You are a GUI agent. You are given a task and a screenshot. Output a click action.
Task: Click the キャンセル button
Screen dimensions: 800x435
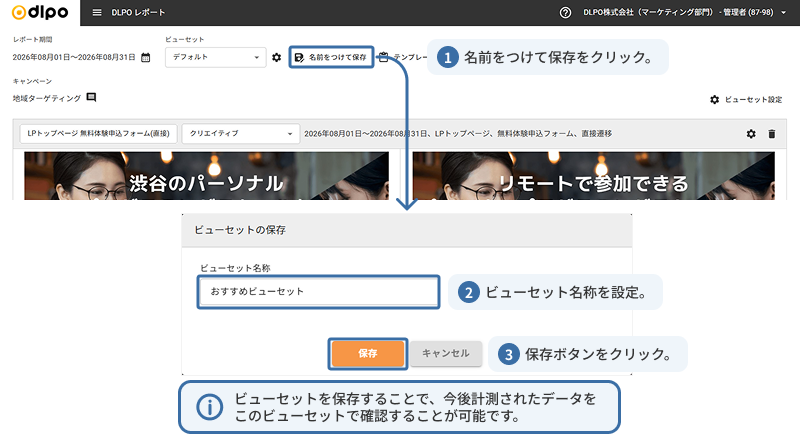446,353
